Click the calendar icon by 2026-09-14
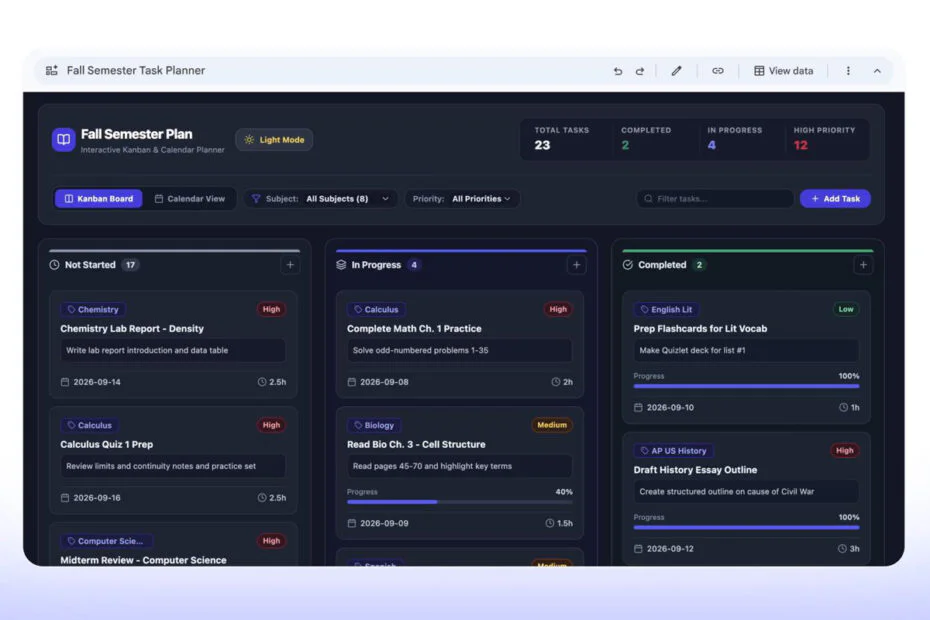This screenshot has width=930, height=620. click(x=65, y=382)
